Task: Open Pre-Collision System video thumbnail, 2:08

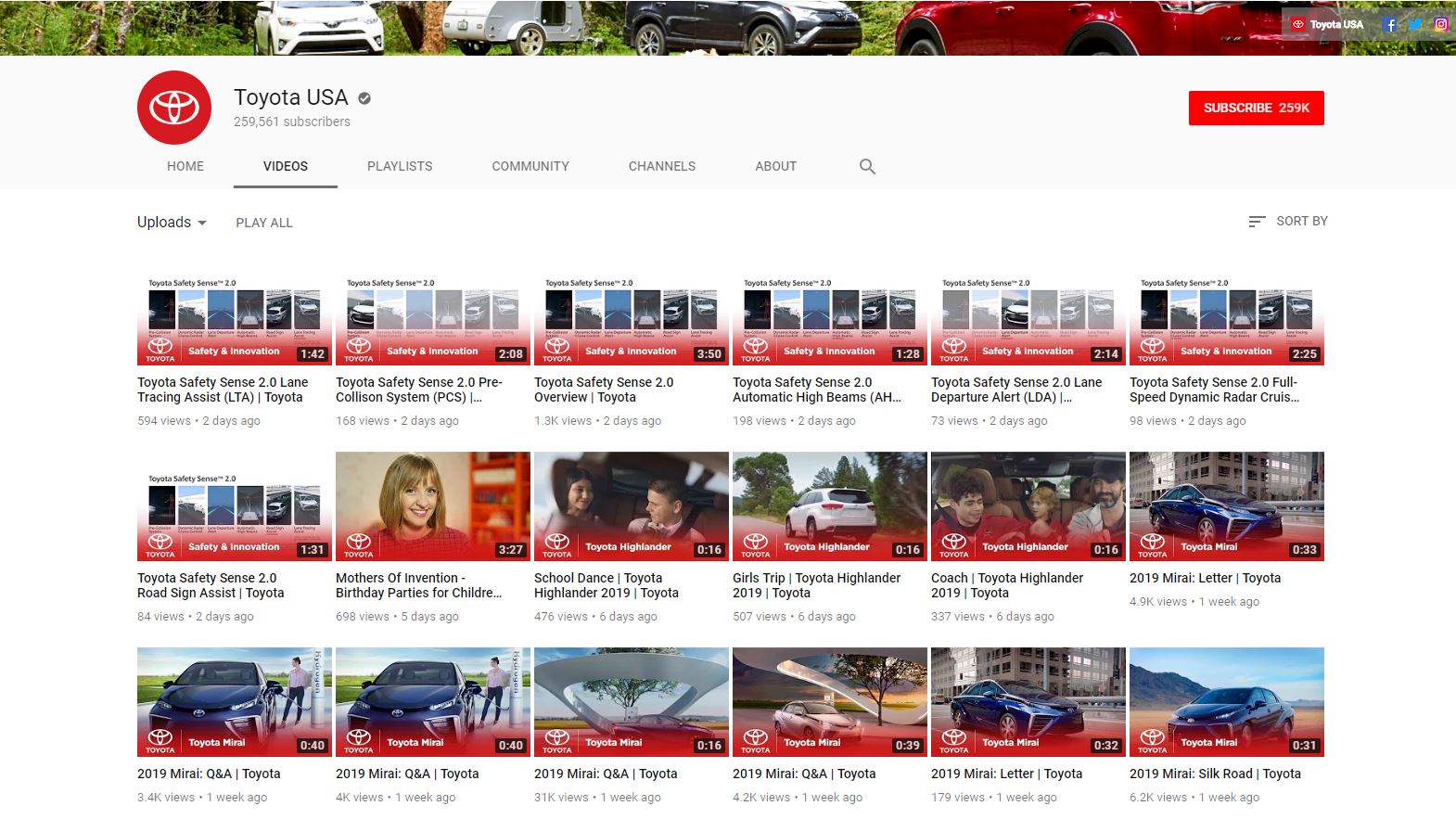Action: 433,311
